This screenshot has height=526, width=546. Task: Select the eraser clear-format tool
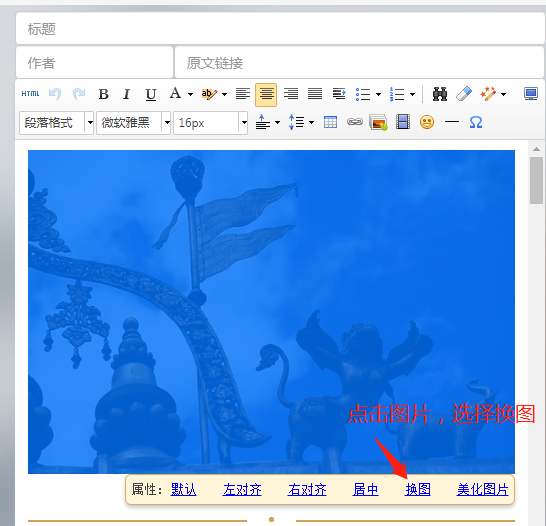pyautogui.click(x=464, y=94)
